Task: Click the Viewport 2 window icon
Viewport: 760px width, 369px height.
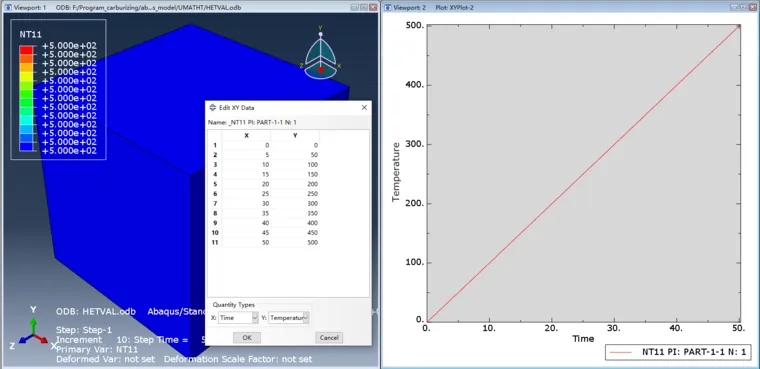Action: pyautogui.click(x=387, y=7)
